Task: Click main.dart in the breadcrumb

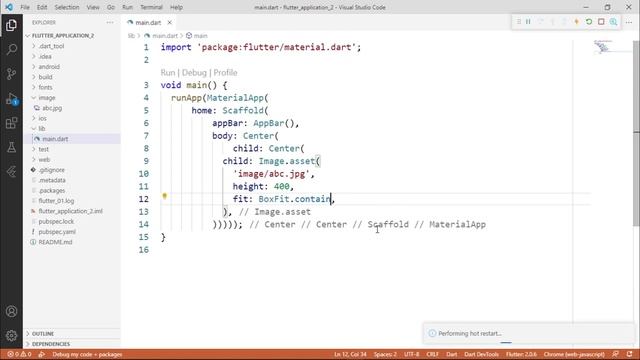Action: point(164,36)
